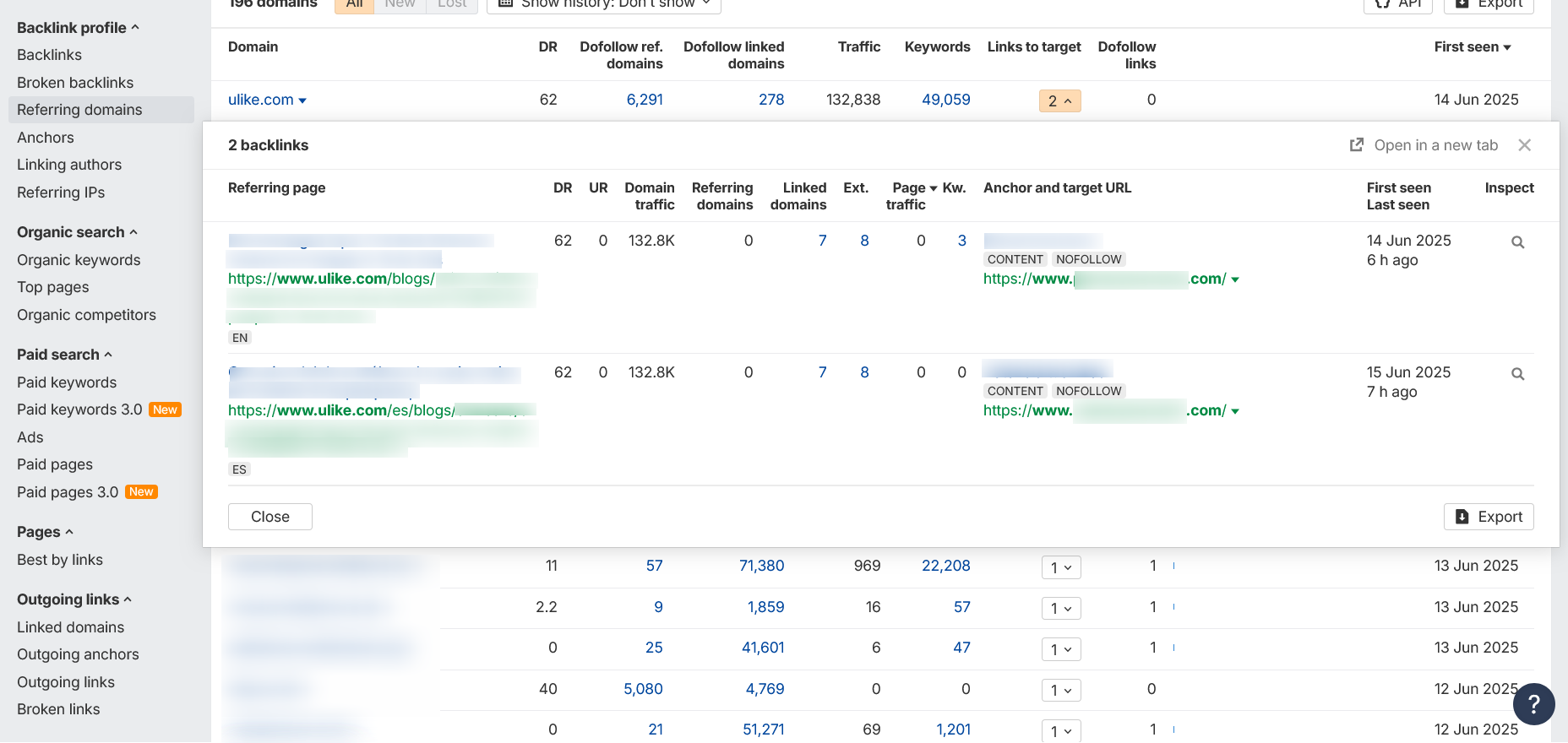Collapse the Backlink profile section
This screenshot has height=743, width=1568.
coord(78,28)
